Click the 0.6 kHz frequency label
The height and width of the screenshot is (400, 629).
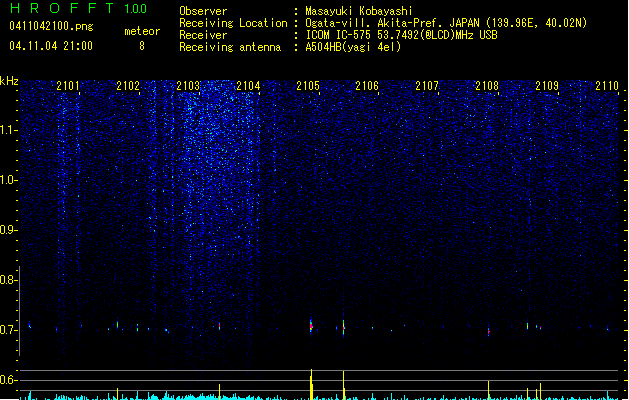click(x=8, y=380)
